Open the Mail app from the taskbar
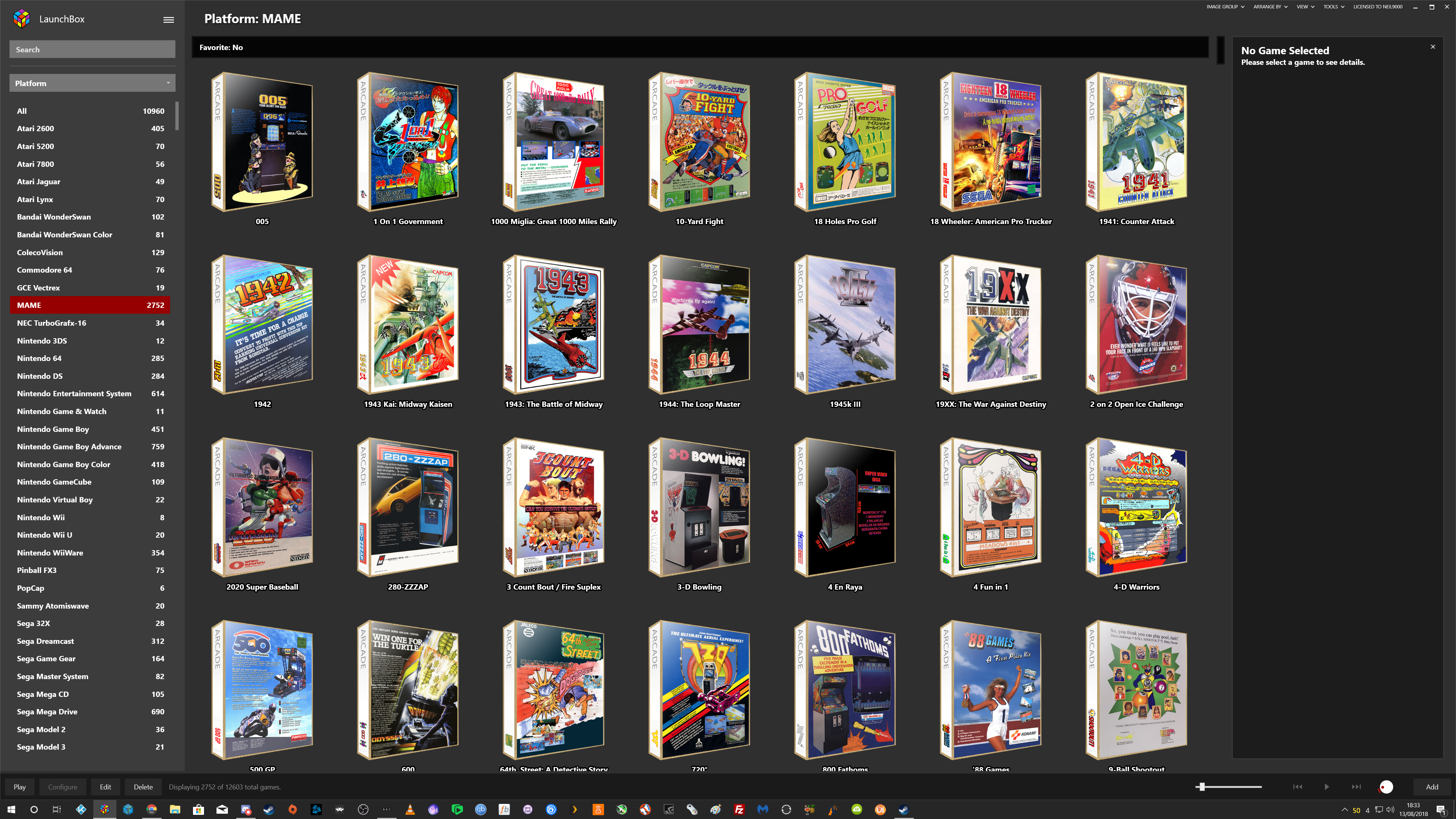 (222, 810)
